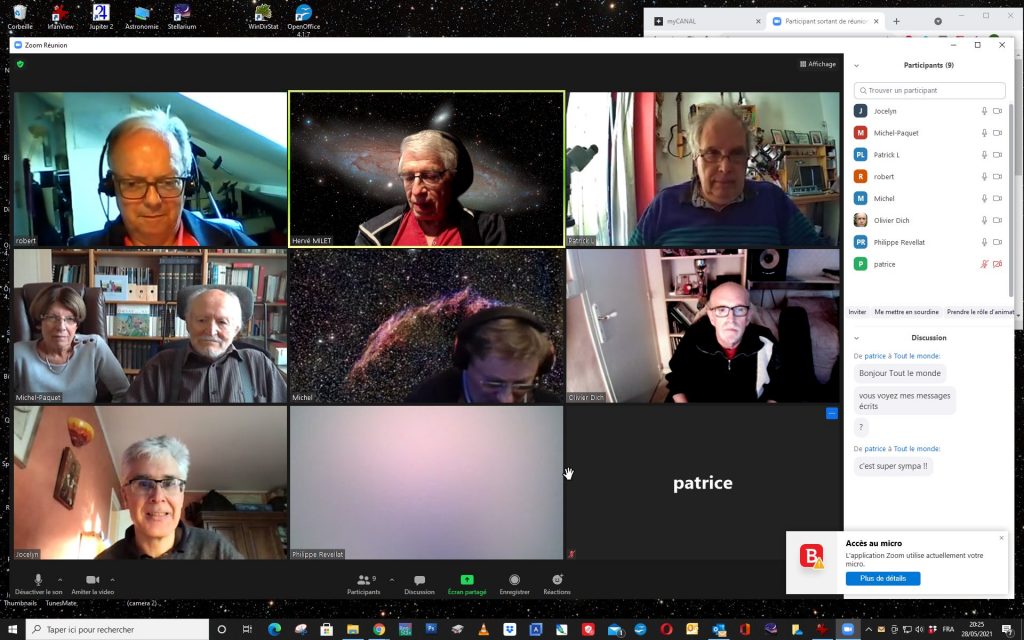Collapse the Discussion panel chevron
Screen dimensions: 1024x640
pos(856,338)
